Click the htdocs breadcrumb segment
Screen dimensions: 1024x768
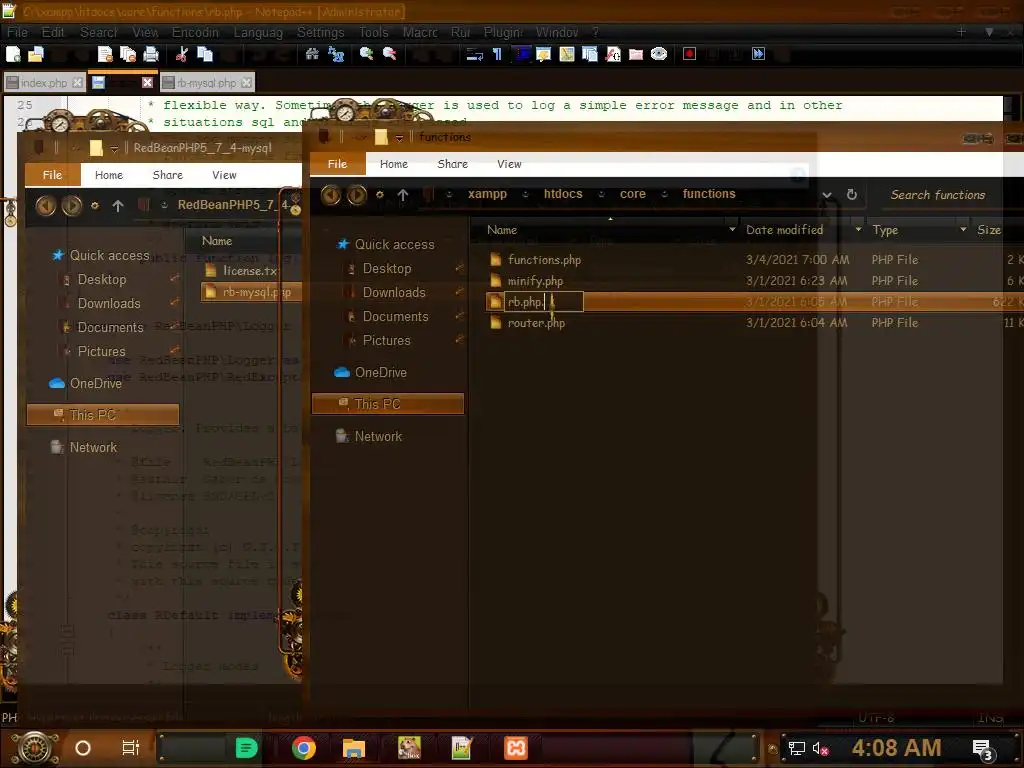[x=563, y=194]
